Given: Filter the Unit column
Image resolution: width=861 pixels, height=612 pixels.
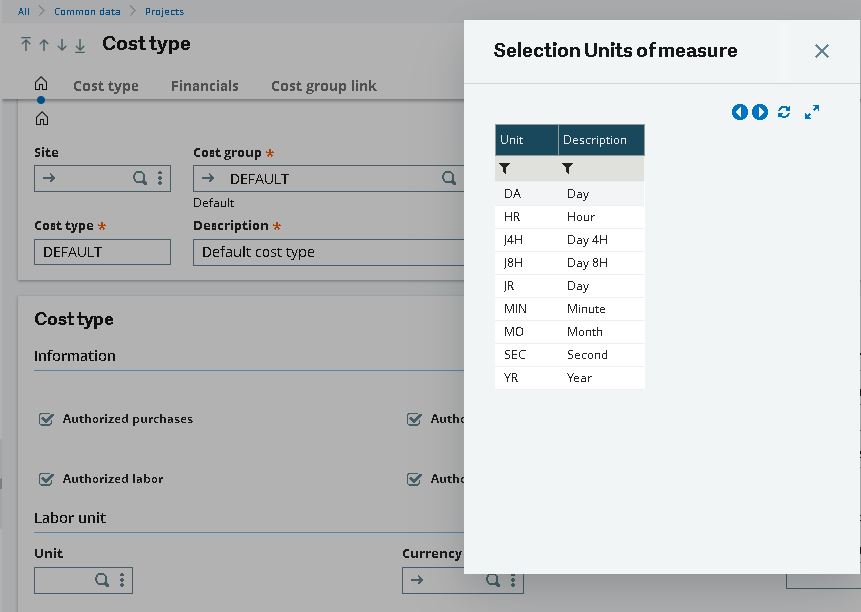Looking at the screenshot, I should coord(505,169).
